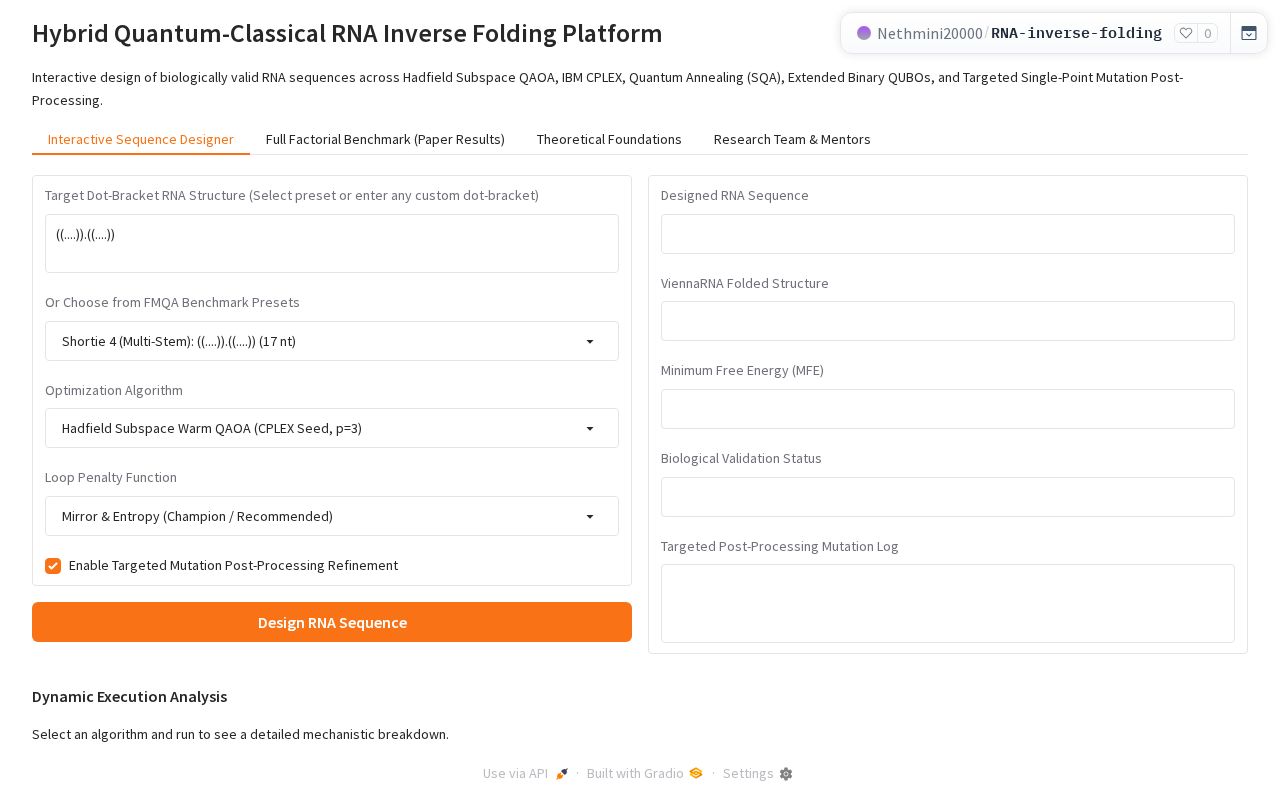
Task: Click the like count number 0
Action: (x=1208, y=33)
